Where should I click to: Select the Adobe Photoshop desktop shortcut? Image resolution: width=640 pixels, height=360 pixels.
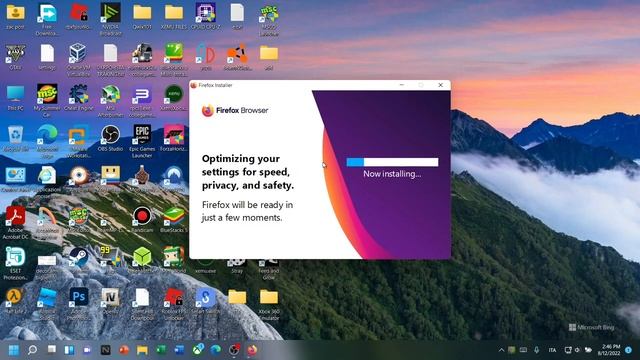(78, 304)
